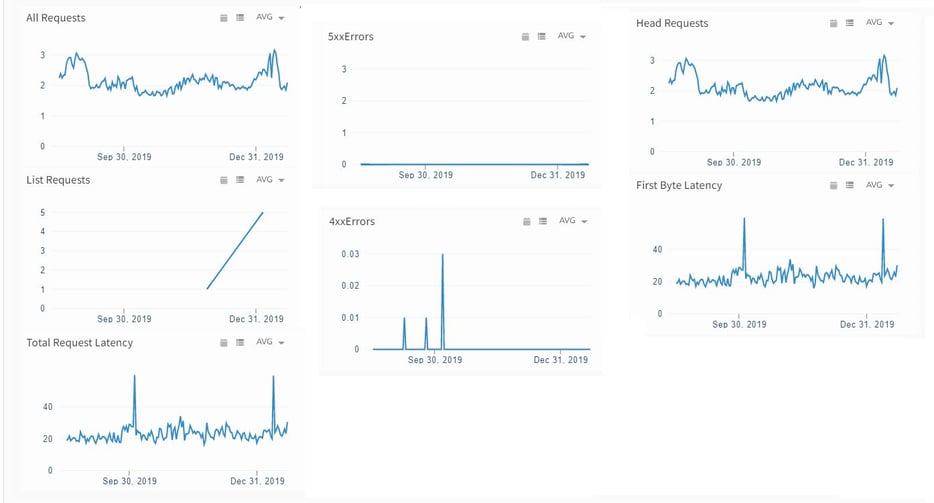Show list icon on 5xxErrors chart
The width and height of the screenshot is (934, 503).
coord(541,37)
